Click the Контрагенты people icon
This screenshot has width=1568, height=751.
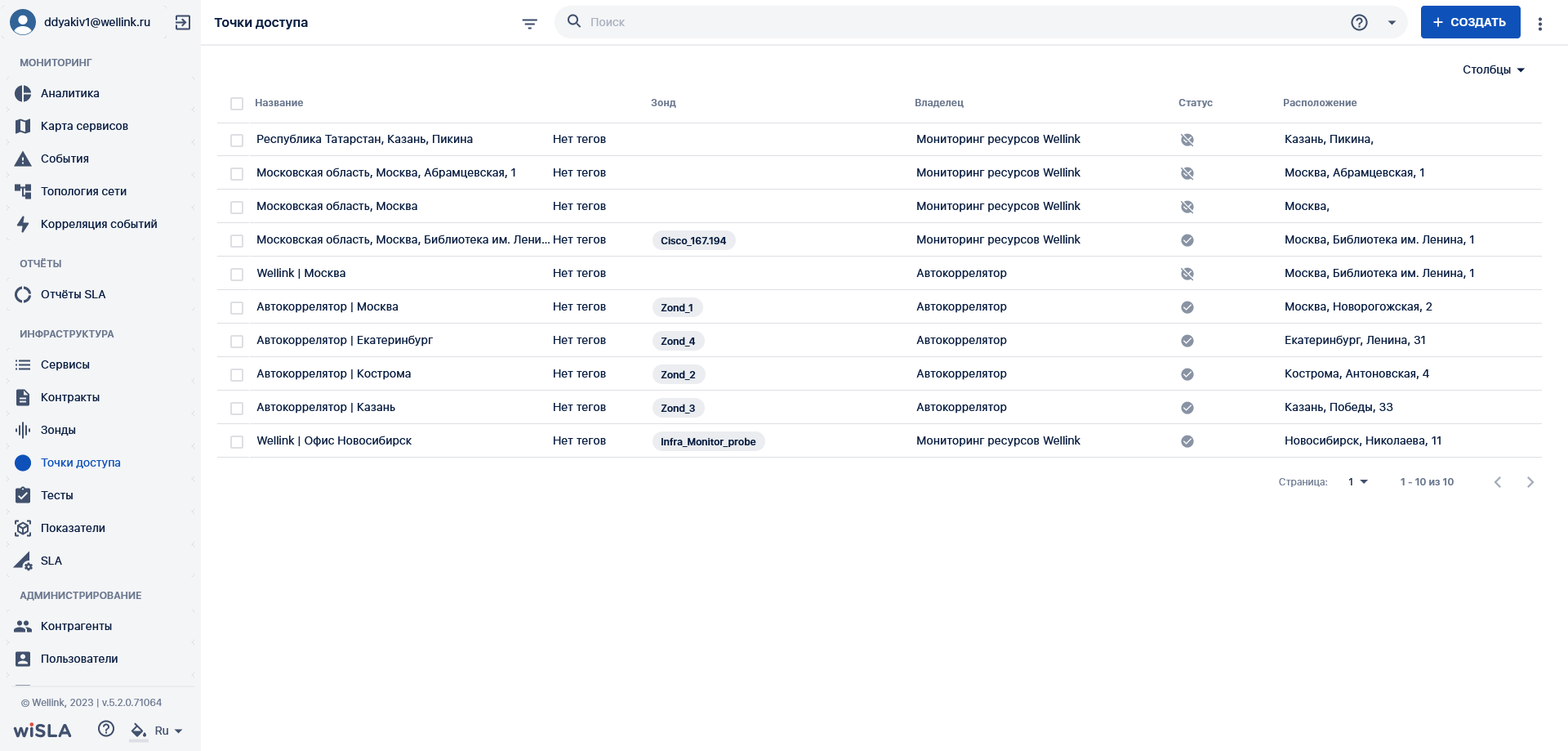[x=23, y=626]
